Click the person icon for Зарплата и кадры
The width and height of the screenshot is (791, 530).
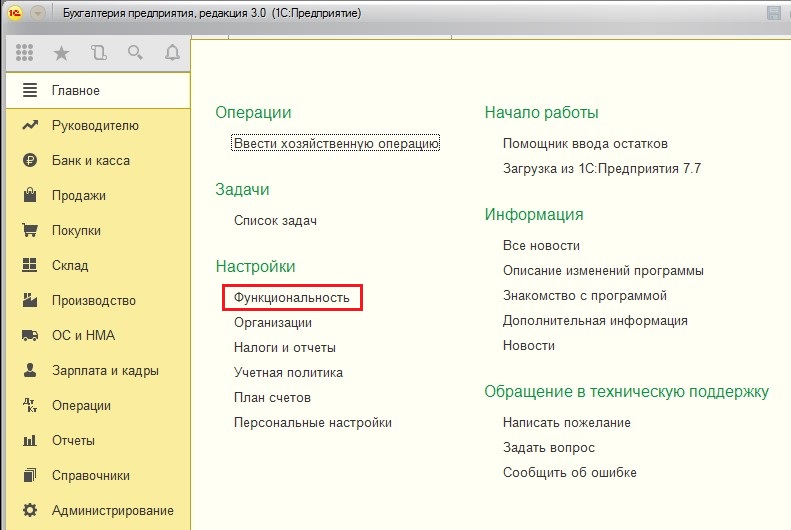(x=30, y=370)
